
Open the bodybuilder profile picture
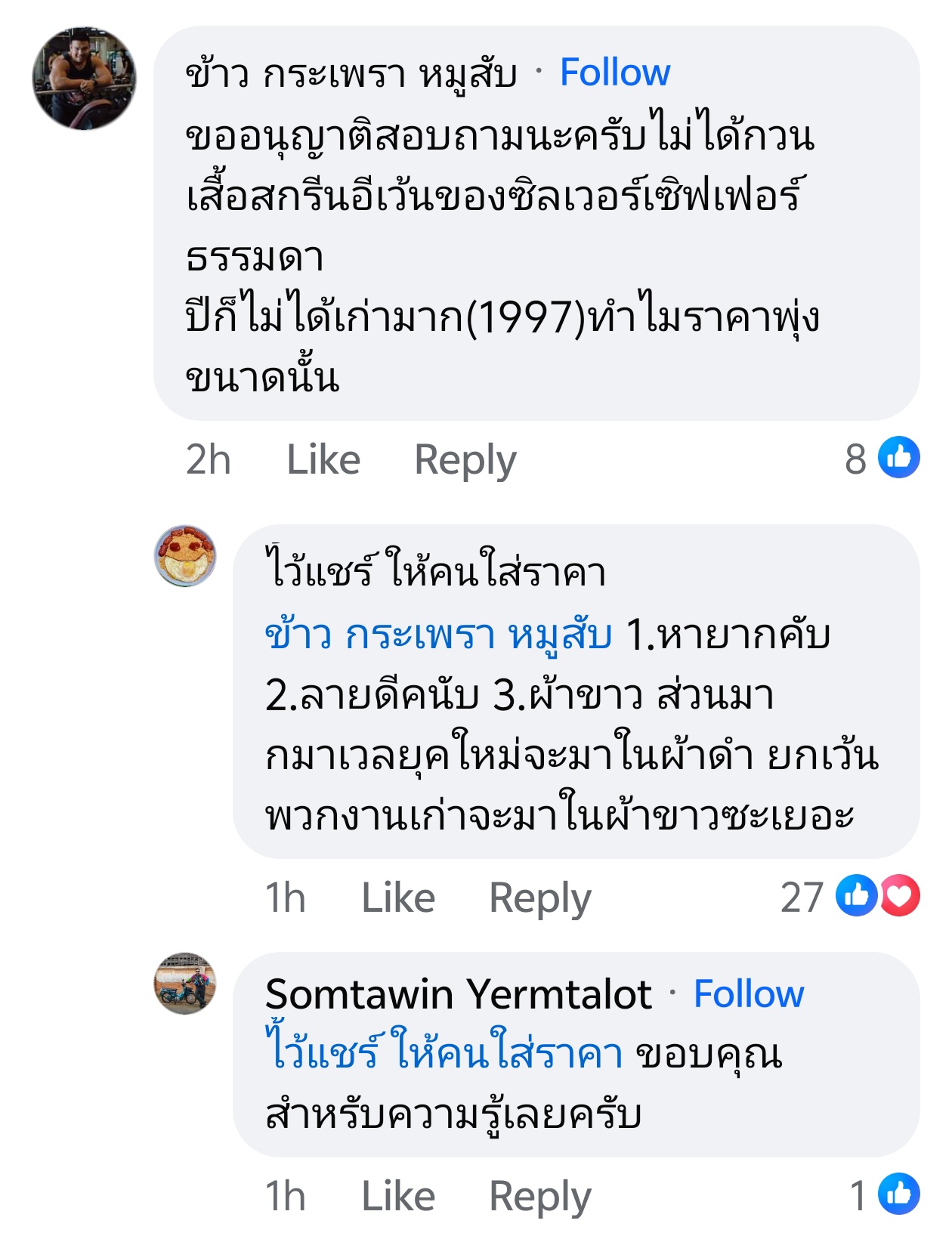coord(84,79)
